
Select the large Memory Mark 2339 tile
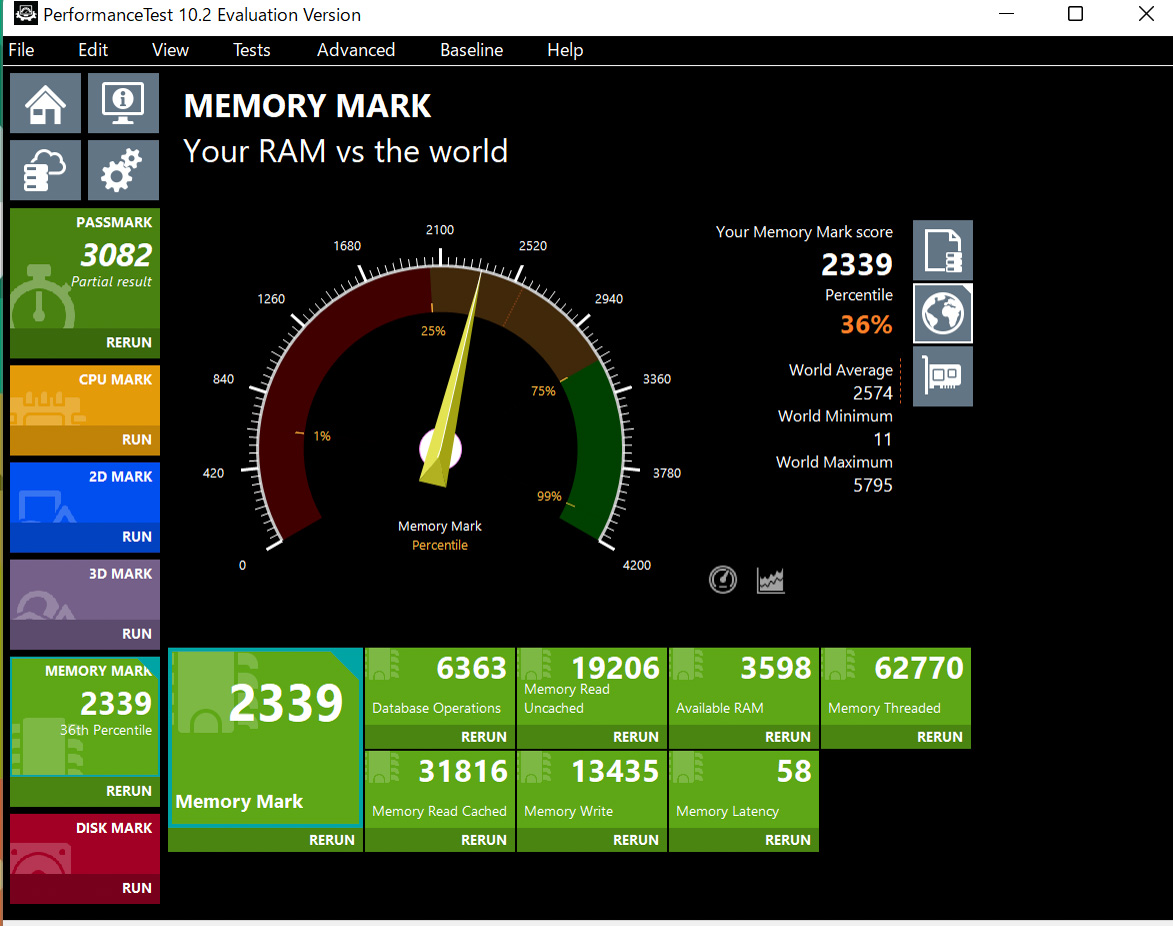pos(266,738)
